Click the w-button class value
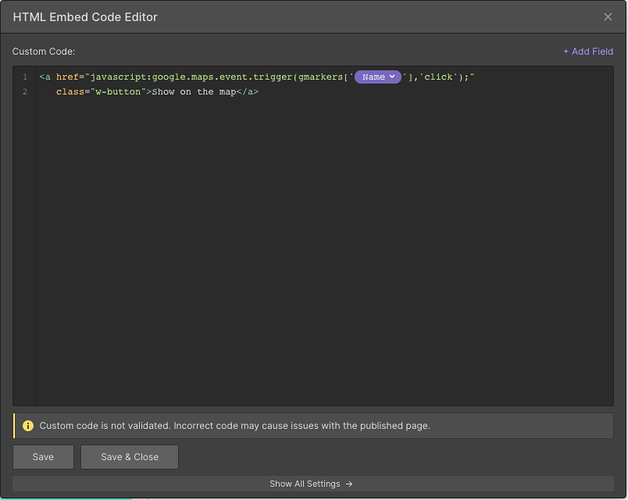Screen dimensions: 628x500 118,92
